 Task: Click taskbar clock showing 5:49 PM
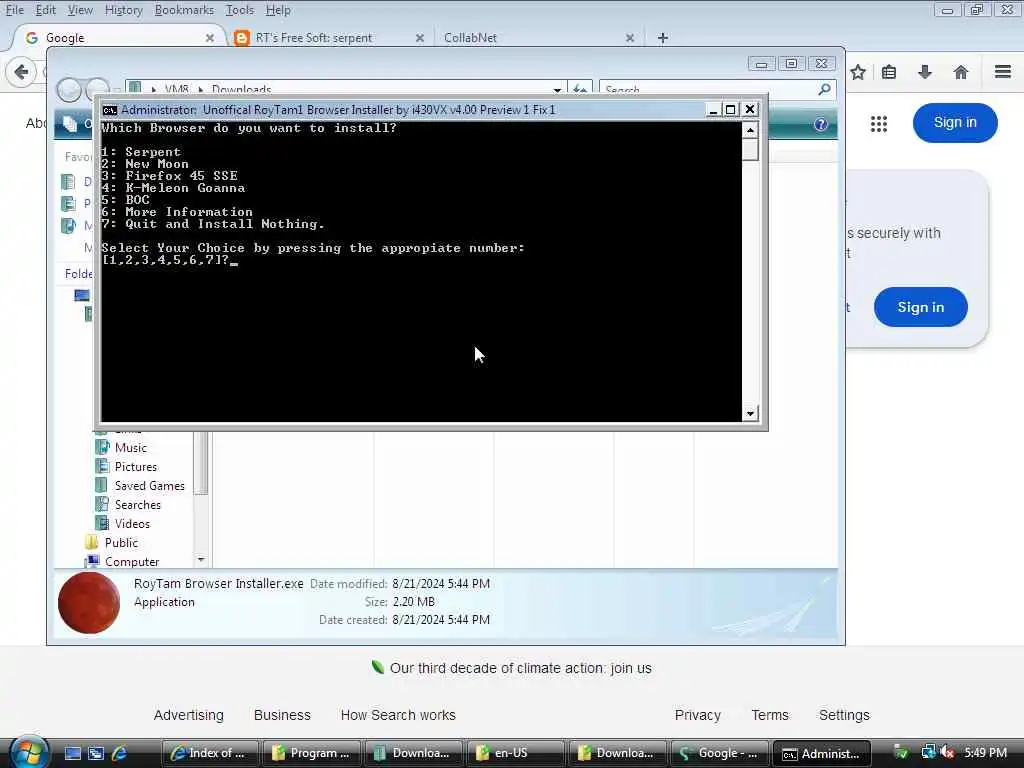tap(985, 752)
